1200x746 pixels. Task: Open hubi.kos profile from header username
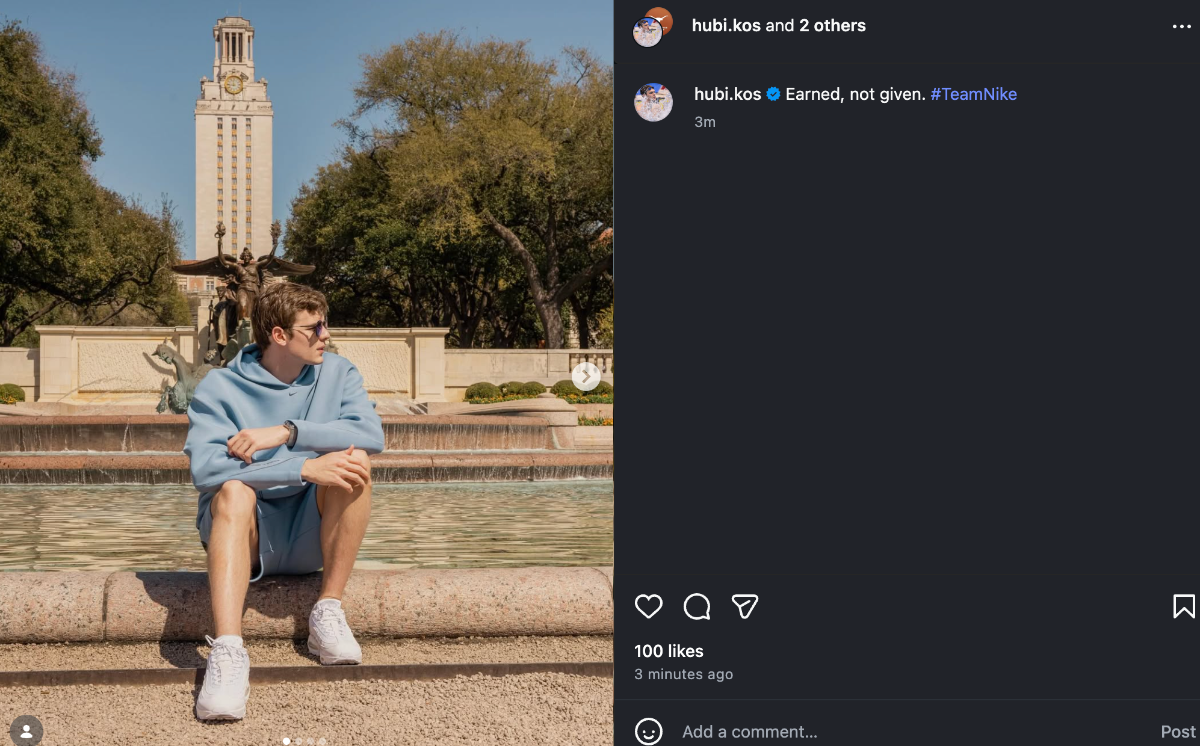726,26
